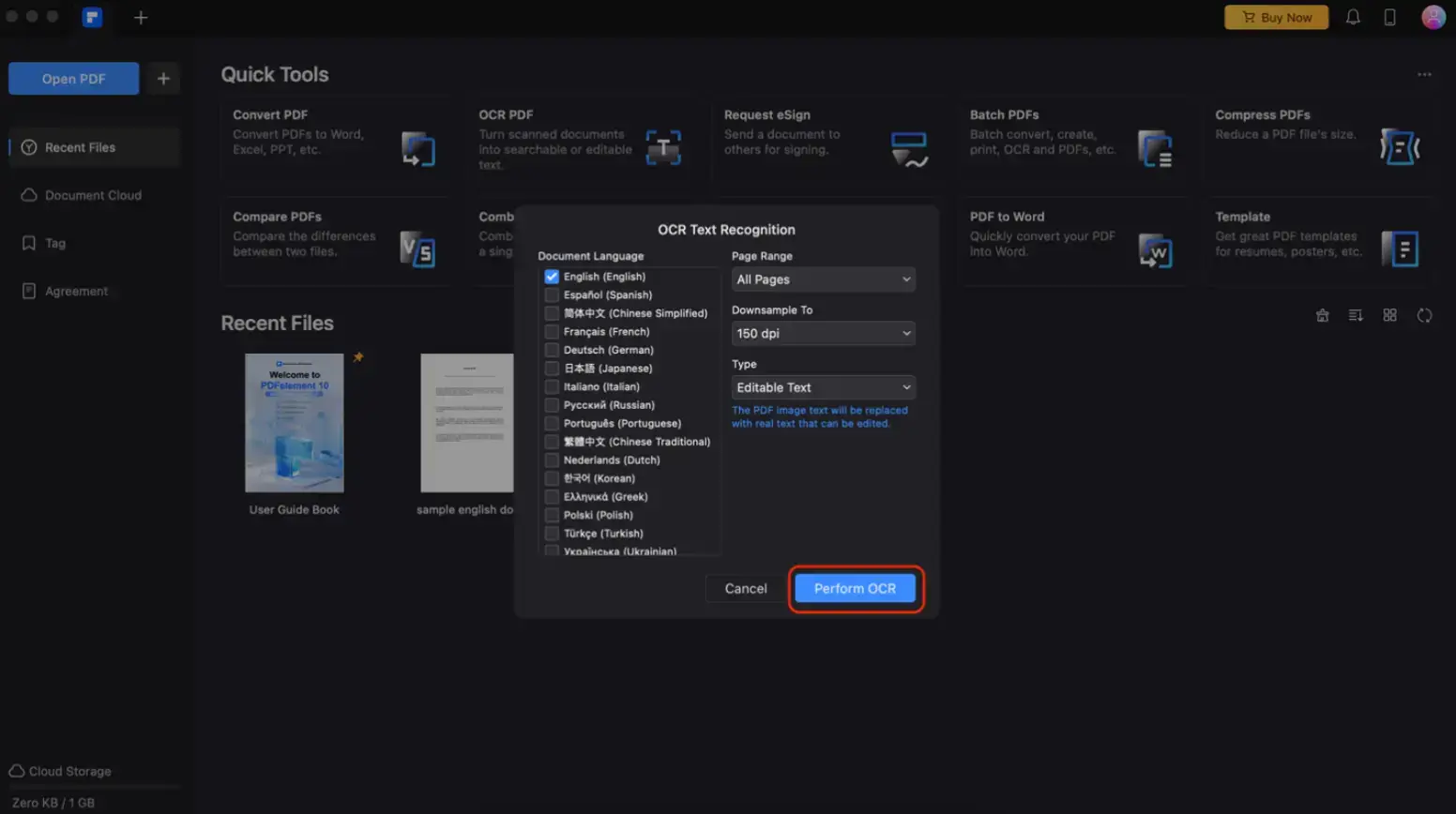Change the 150 dpi downsample setting
1456x814 pixels.
tap(823, 333)
